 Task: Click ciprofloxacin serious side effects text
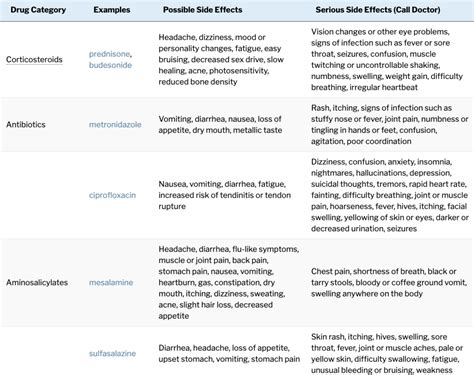click(x=390, y=195)
